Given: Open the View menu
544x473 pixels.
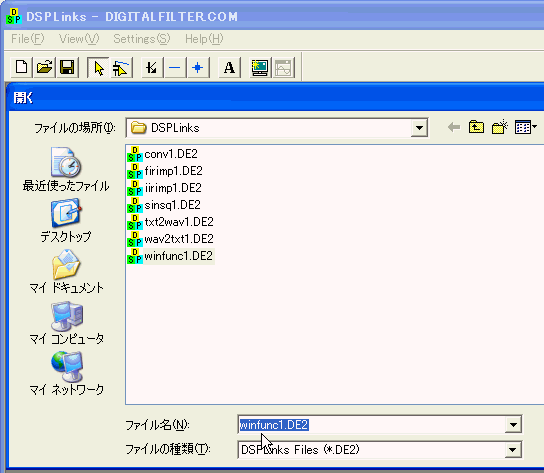Looking at the screenshot, I should tap(79, 39).
